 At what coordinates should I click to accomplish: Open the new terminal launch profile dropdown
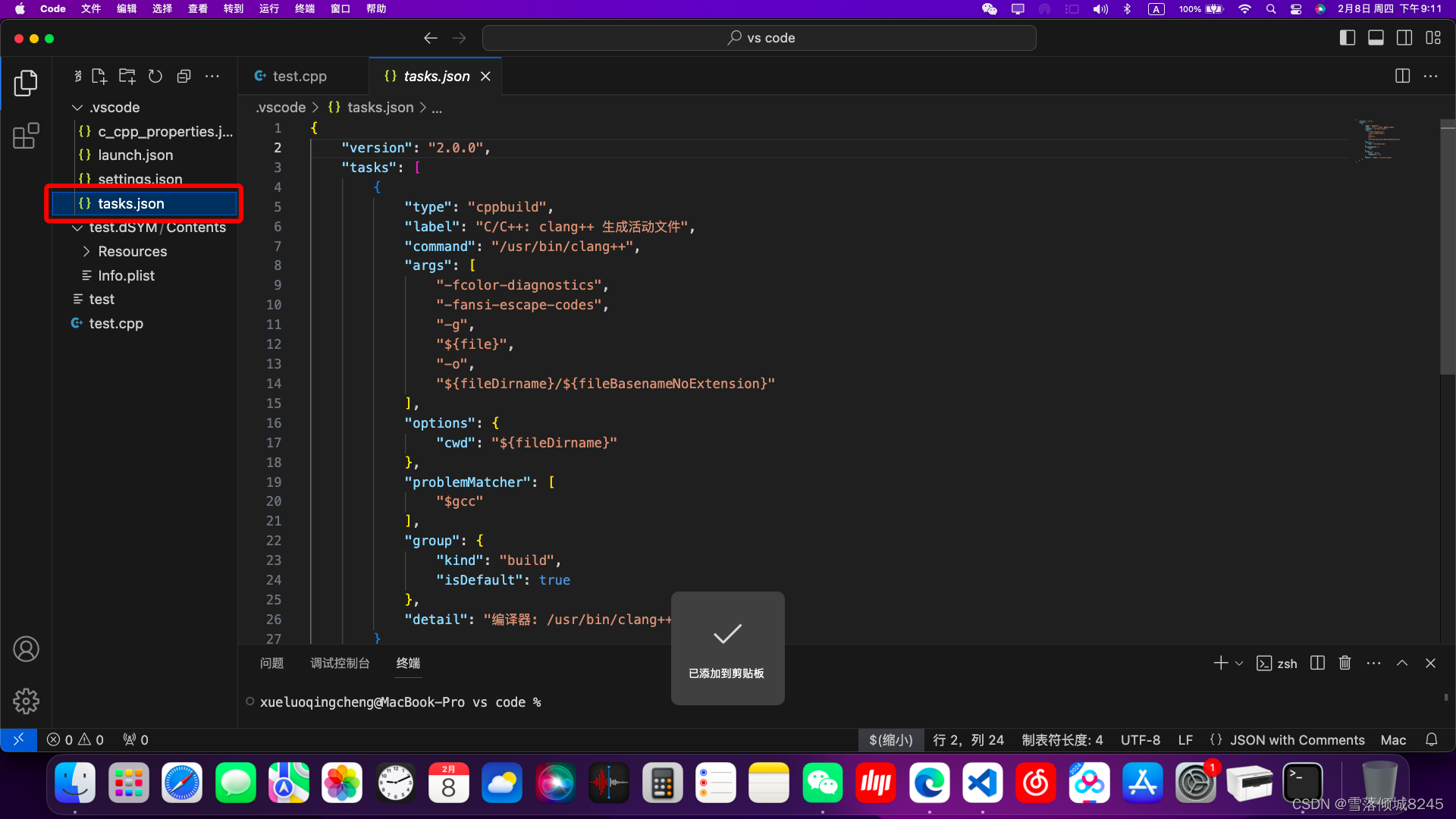1239,664
